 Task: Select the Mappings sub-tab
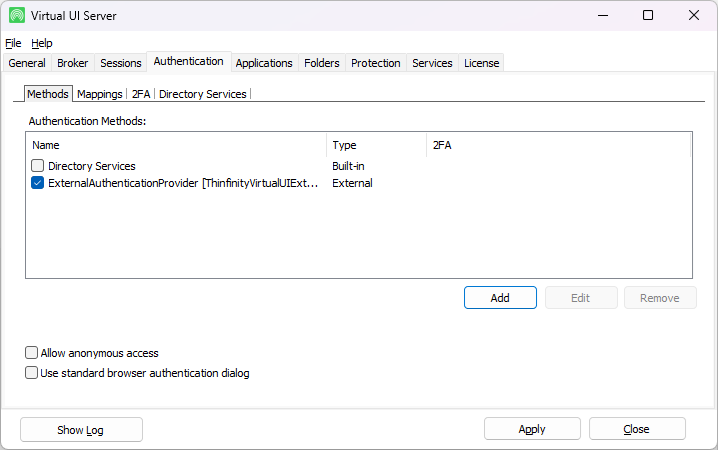(x=99, y=94)
